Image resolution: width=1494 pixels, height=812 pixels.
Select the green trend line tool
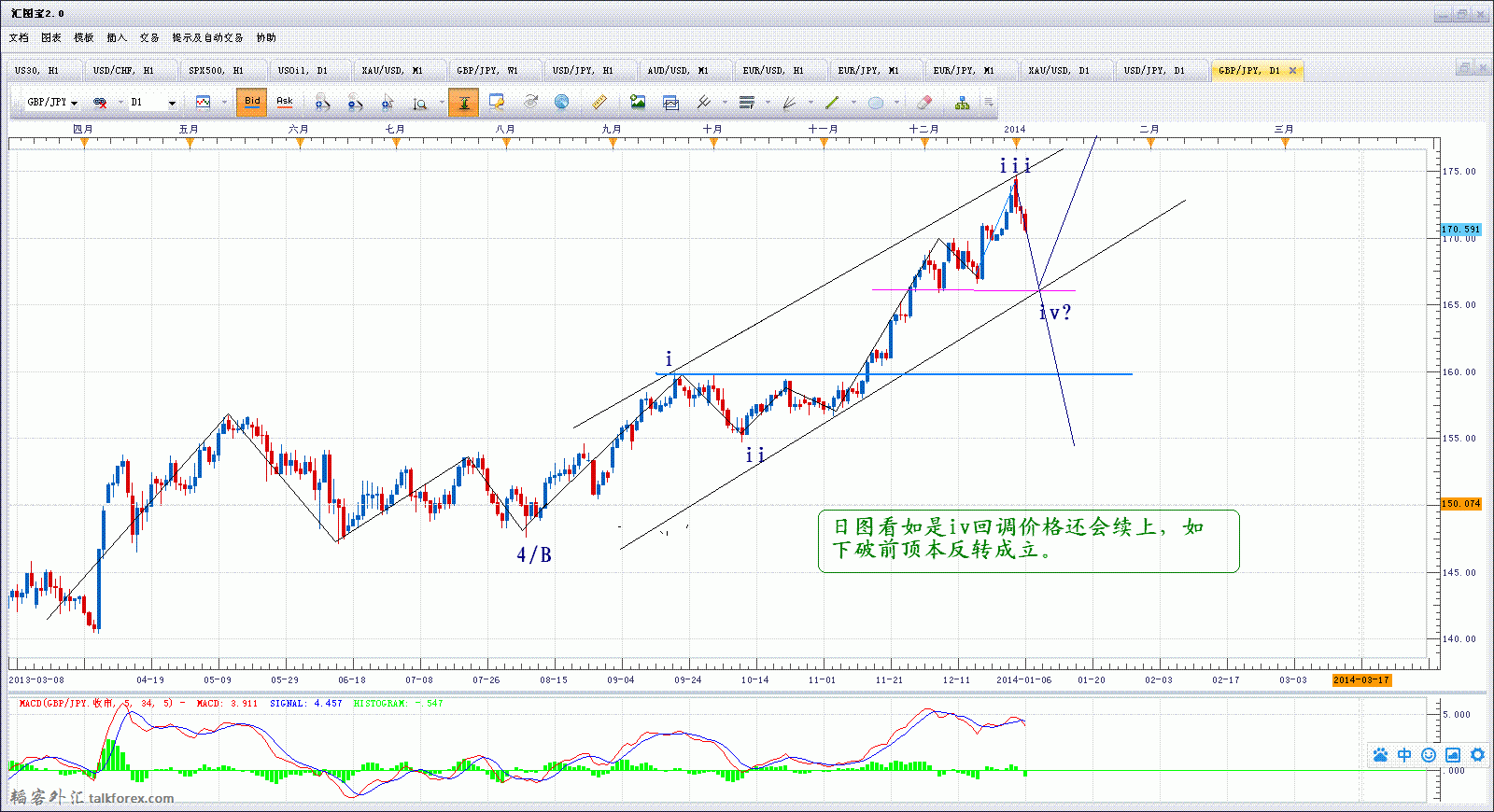831,103
